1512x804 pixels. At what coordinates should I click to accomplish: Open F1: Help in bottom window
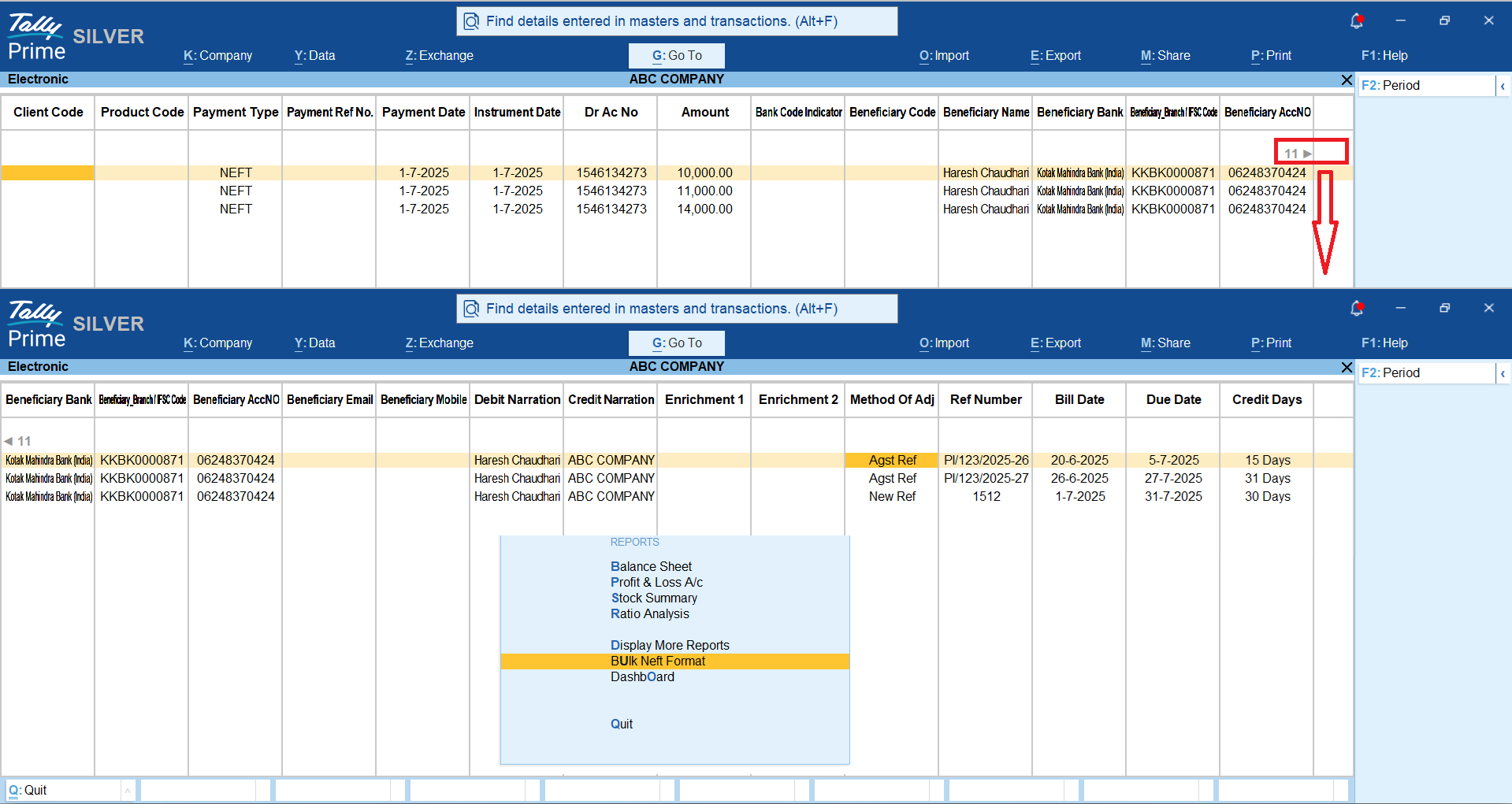tap(1384, 343)
